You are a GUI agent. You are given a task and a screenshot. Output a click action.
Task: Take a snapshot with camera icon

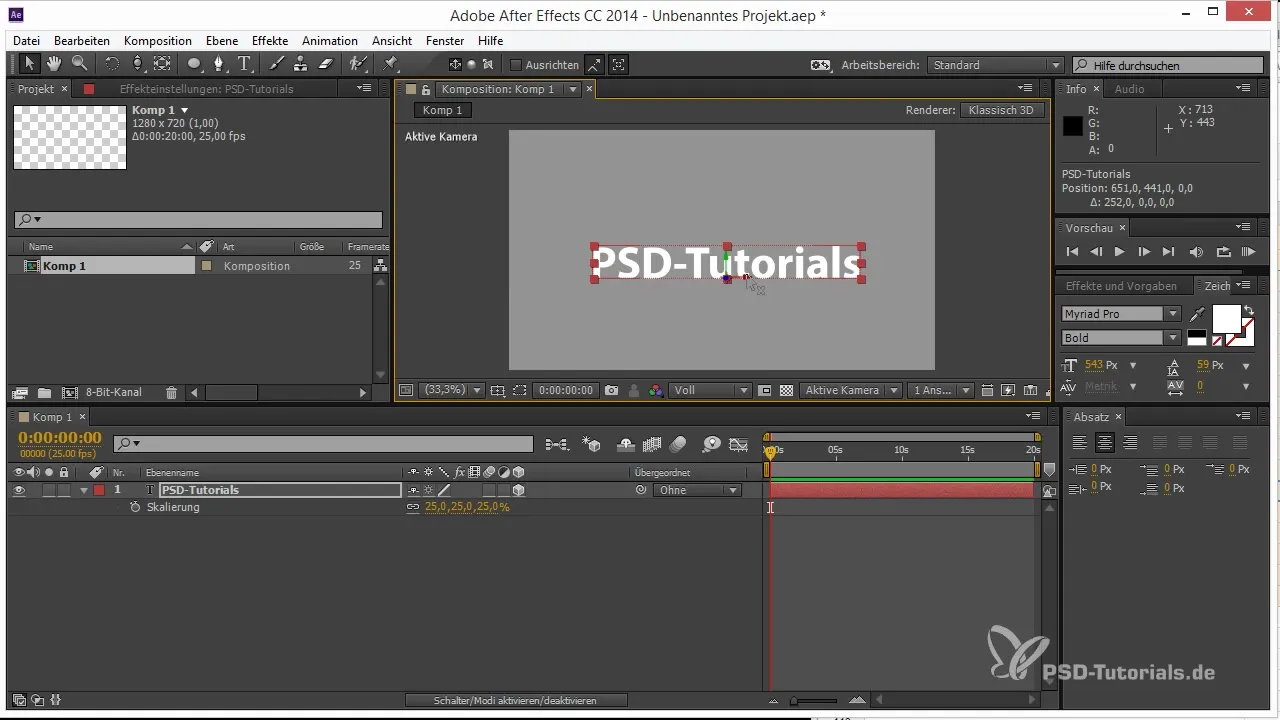point(611,390)
